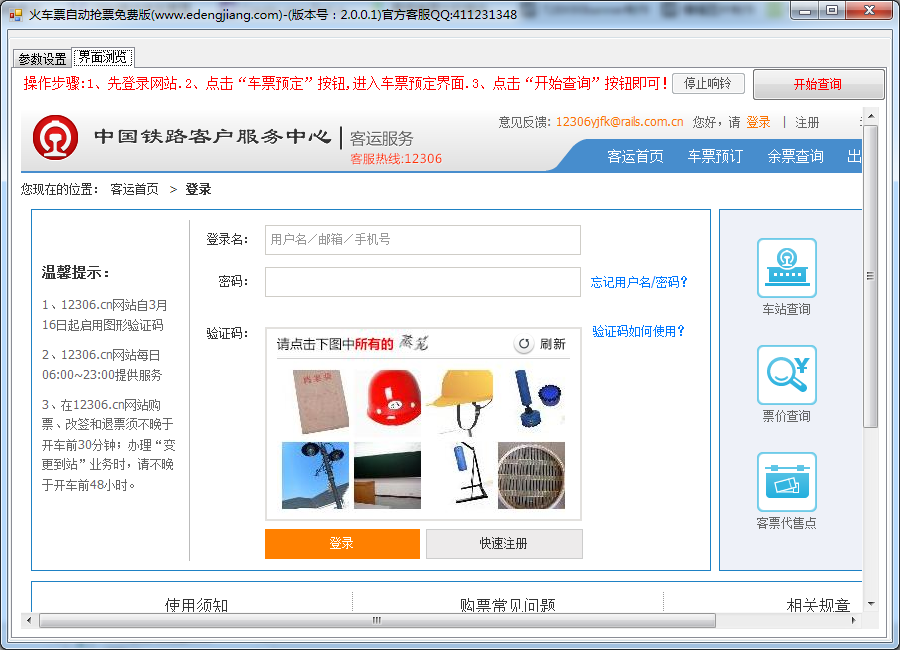Open the 车票预订 navigation menu
Viewport: 900px width, 650px height.
pos(714,157)
